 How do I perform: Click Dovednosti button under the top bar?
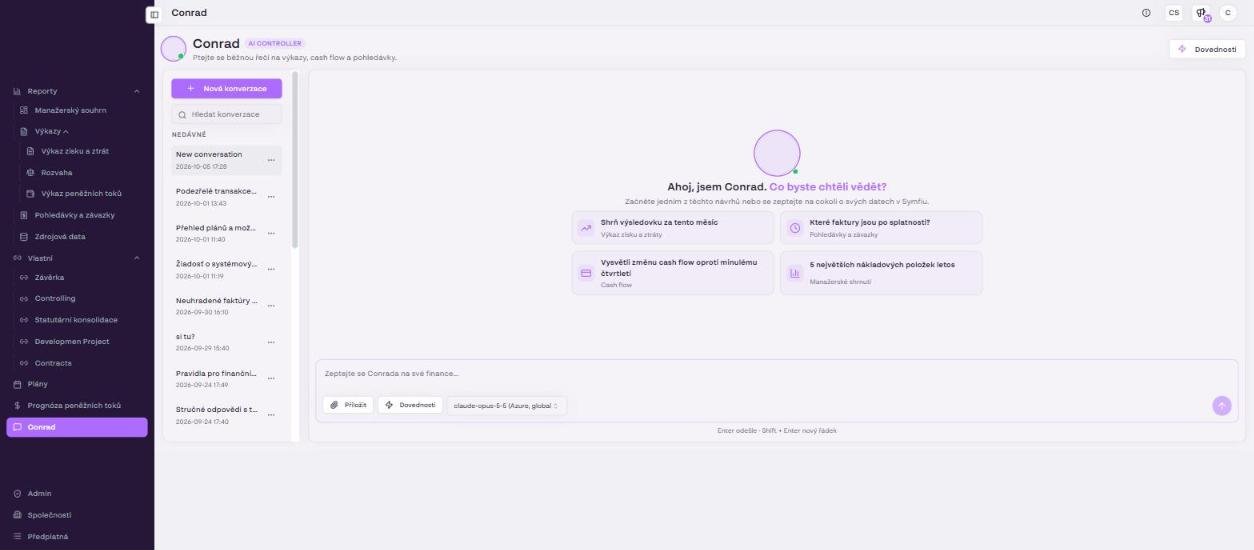(x=1207, y=49)
